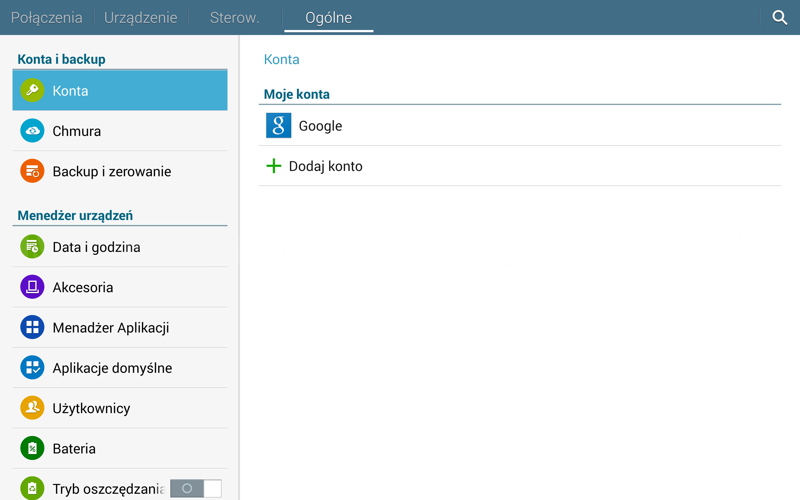Toggle the Tryb oszczędzania switch
The width and height of the screenshot is (800, 500).
(x=195, y=488)
